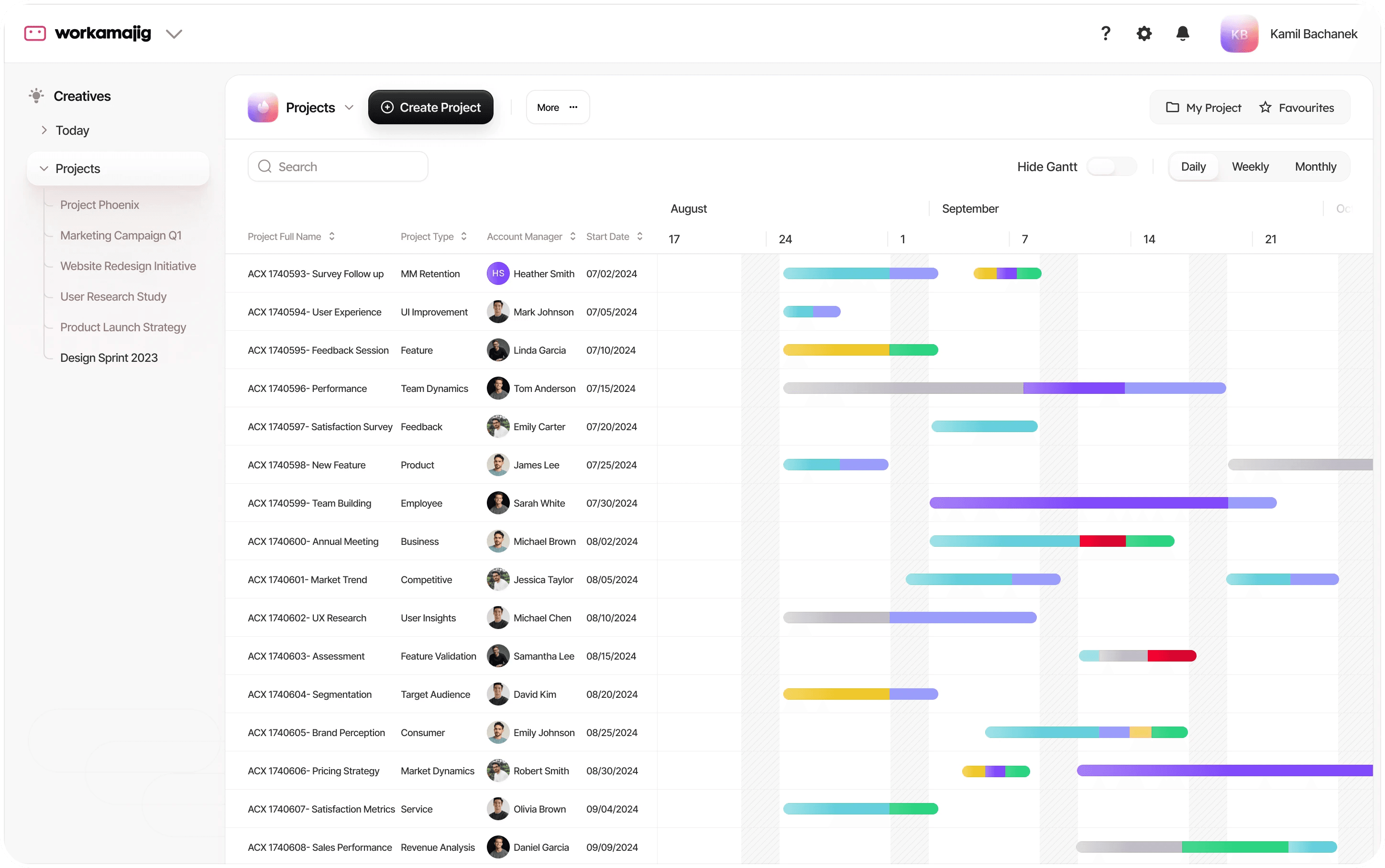
Task: Click Emily Carter's avatar photo
Action: (x=498, y=426)
